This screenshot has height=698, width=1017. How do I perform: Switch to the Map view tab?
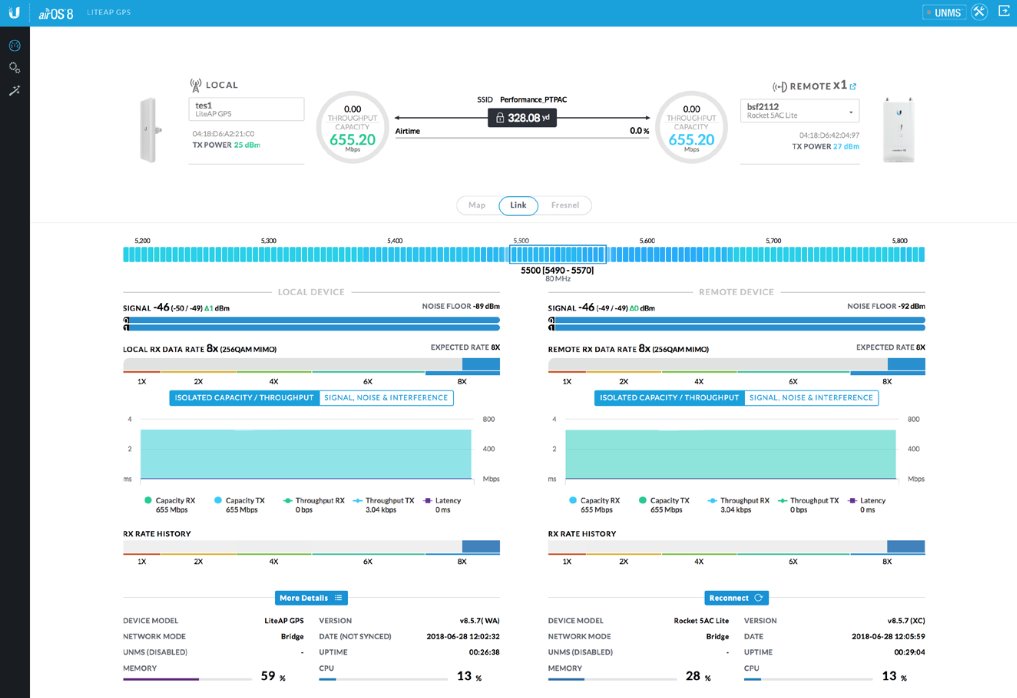coord(477,205)
